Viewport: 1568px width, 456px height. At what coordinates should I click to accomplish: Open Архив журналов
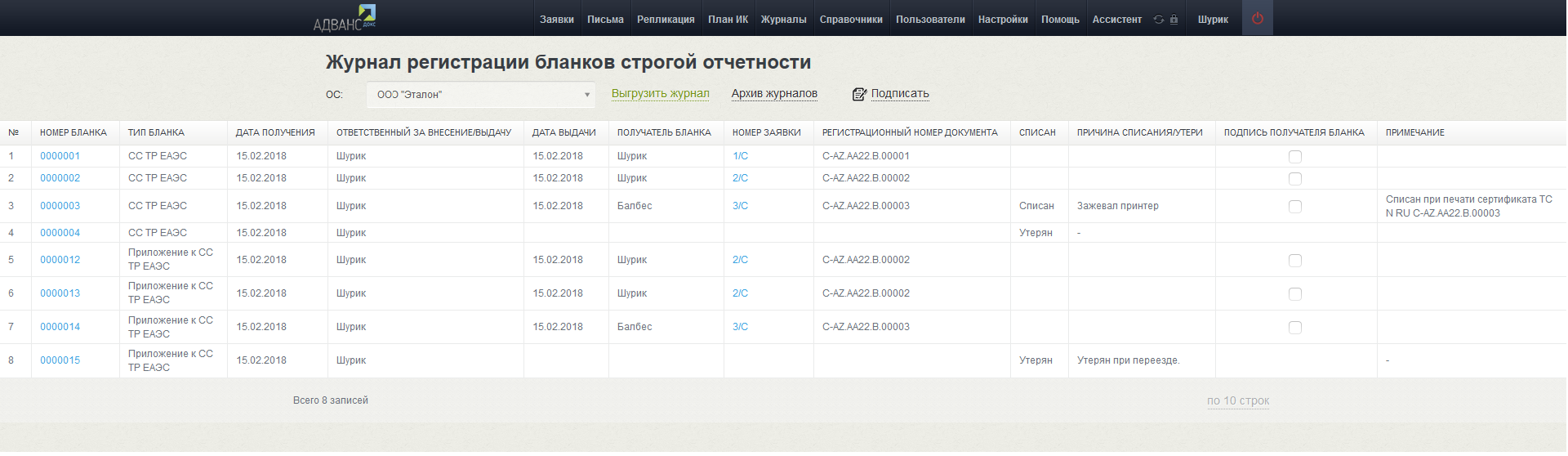click(773, 94)
